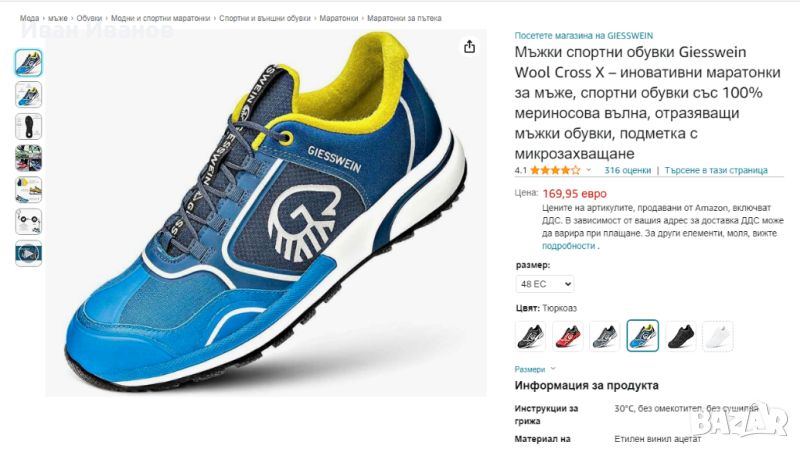Choose the grey shoe color swatch
The image size is (800, 449).
pos(605,336)
